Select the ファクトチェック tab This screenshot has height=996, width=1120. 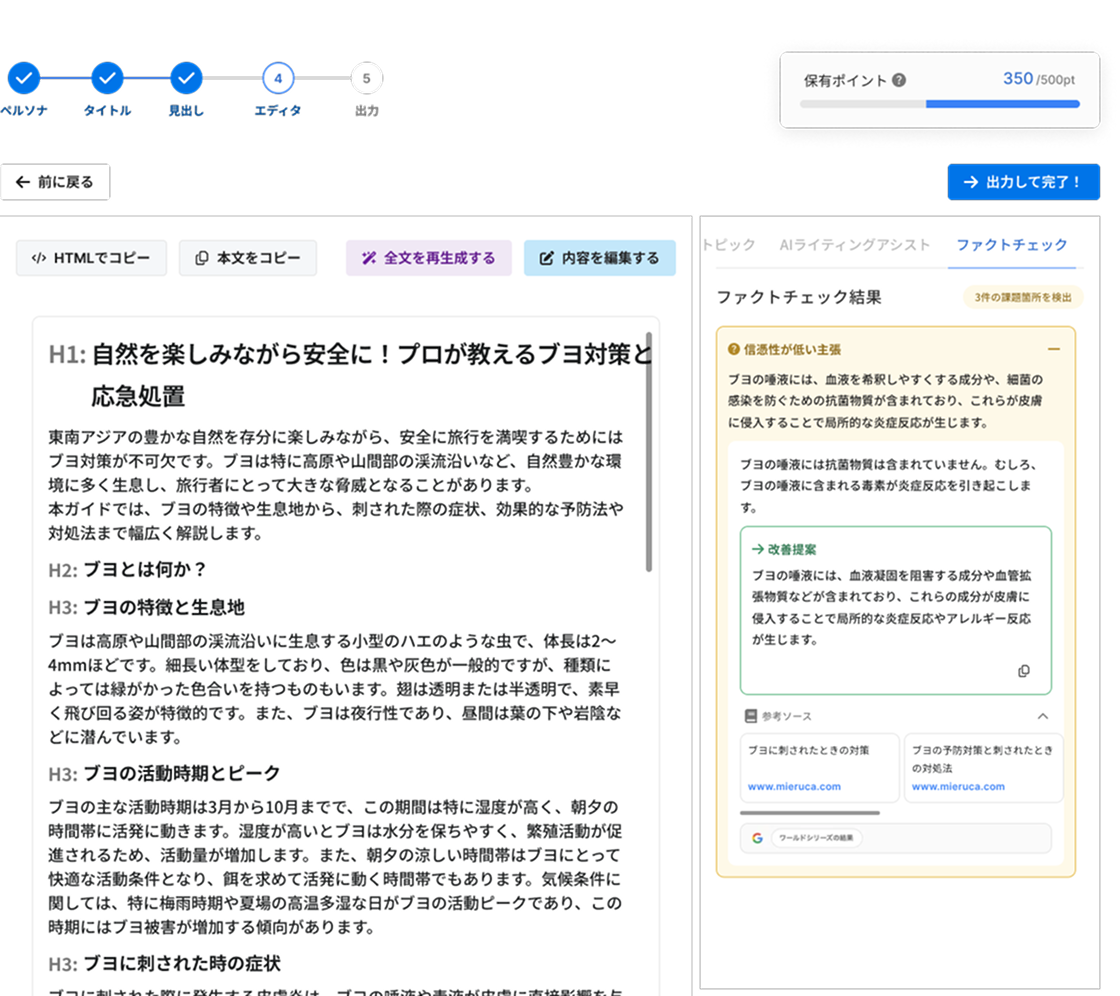(x=1011, y=244)
